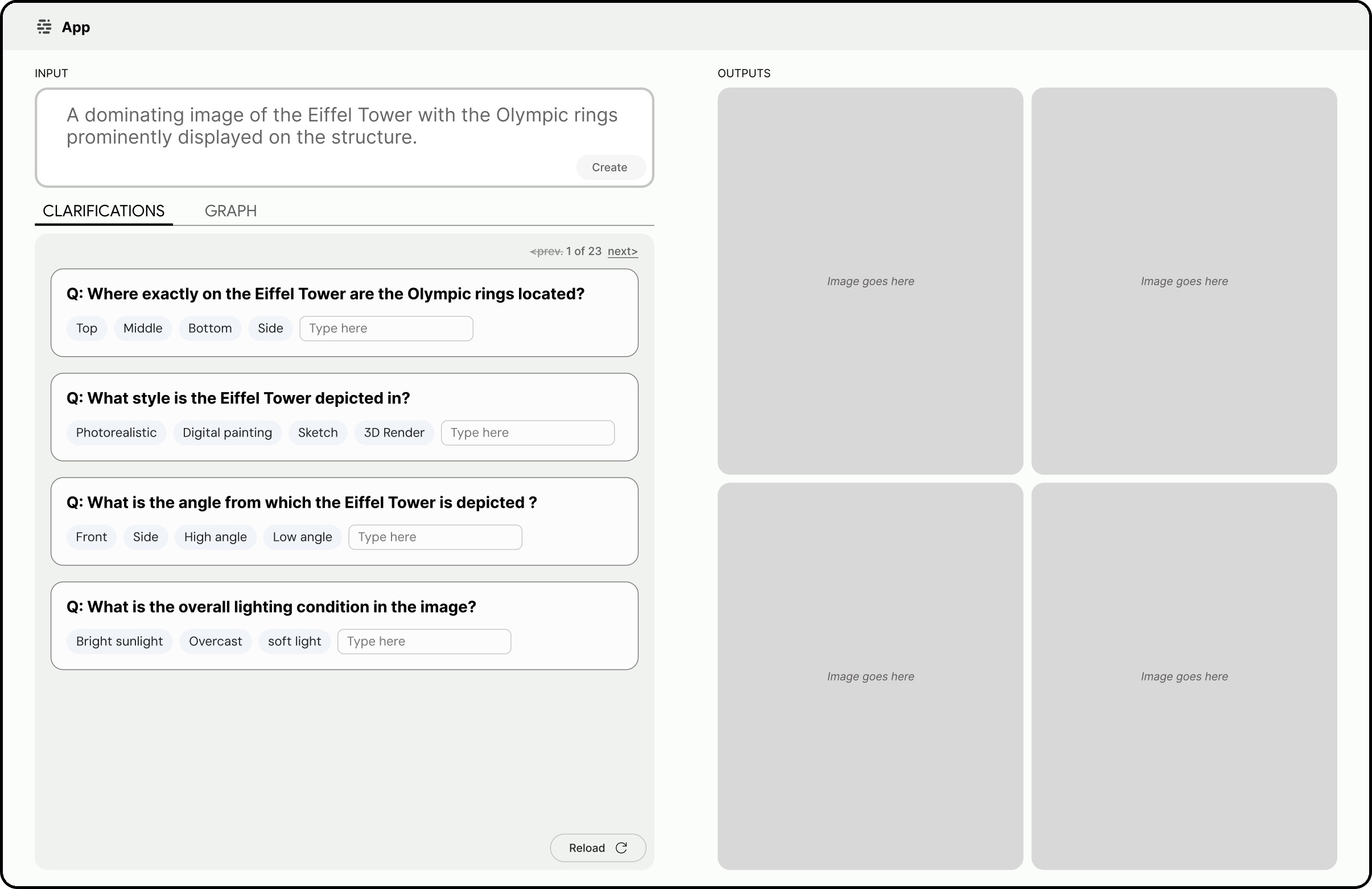Open the top-left output image placeholder
1372x889 pixels.
870,281
